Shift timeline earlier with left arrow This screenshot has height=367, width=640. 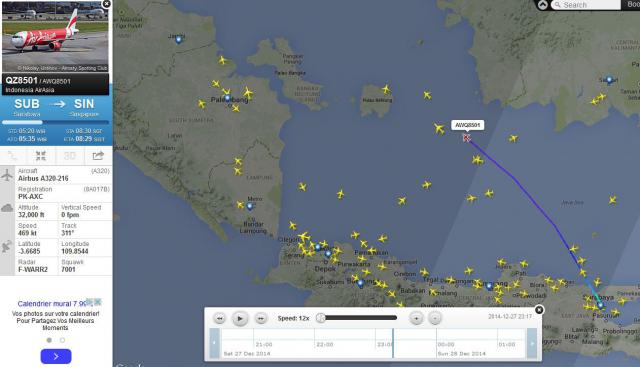pyautogui.click(x=214, y=343)
